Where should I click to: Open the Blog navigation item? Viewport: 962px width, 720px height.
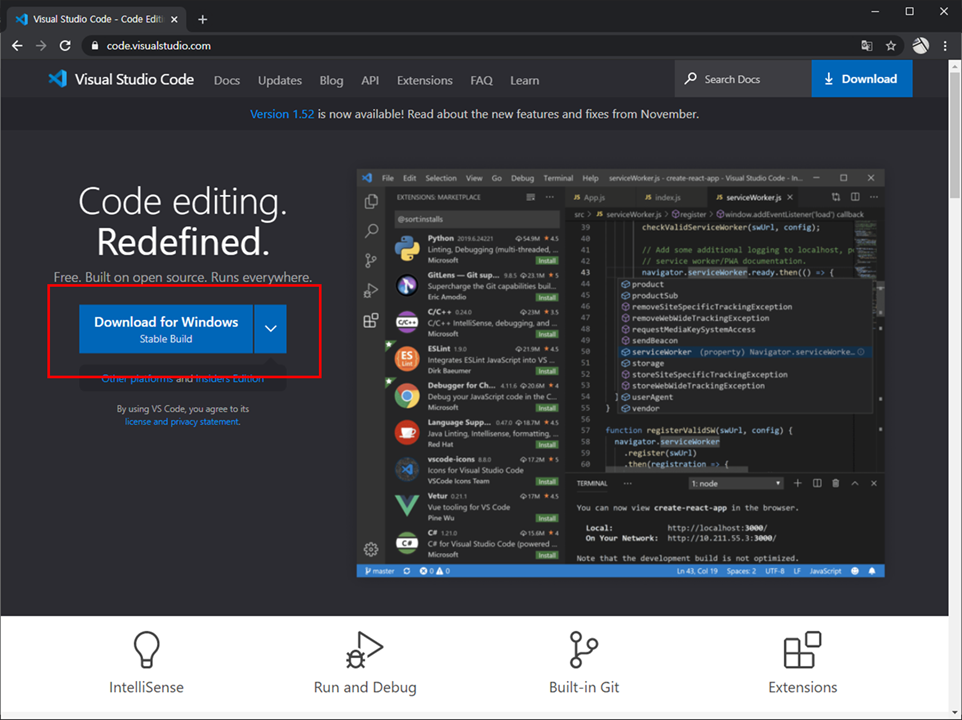coord(331,80)
